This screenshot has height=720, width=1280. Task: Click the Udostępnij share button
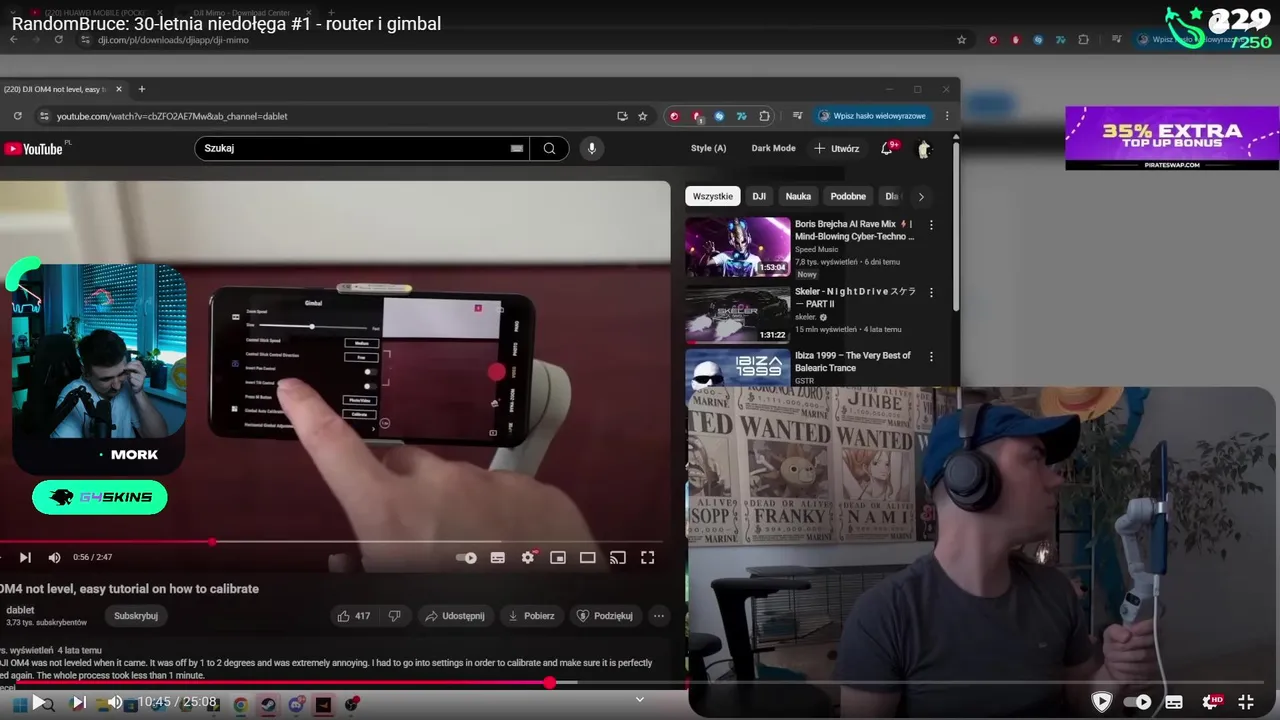pos(454,615)
